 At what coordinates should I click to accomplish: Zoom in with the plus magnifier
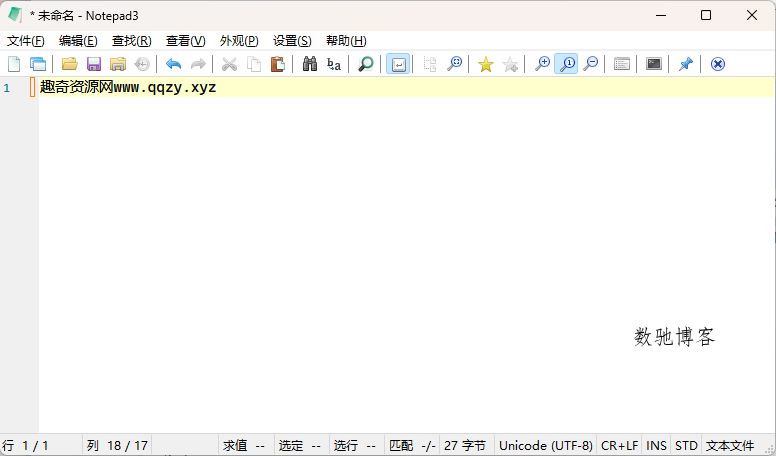point(542,64)
